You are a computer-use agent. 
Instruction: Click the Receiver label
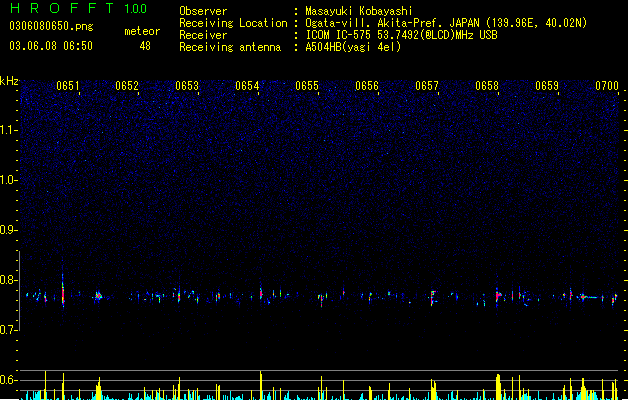203,35
